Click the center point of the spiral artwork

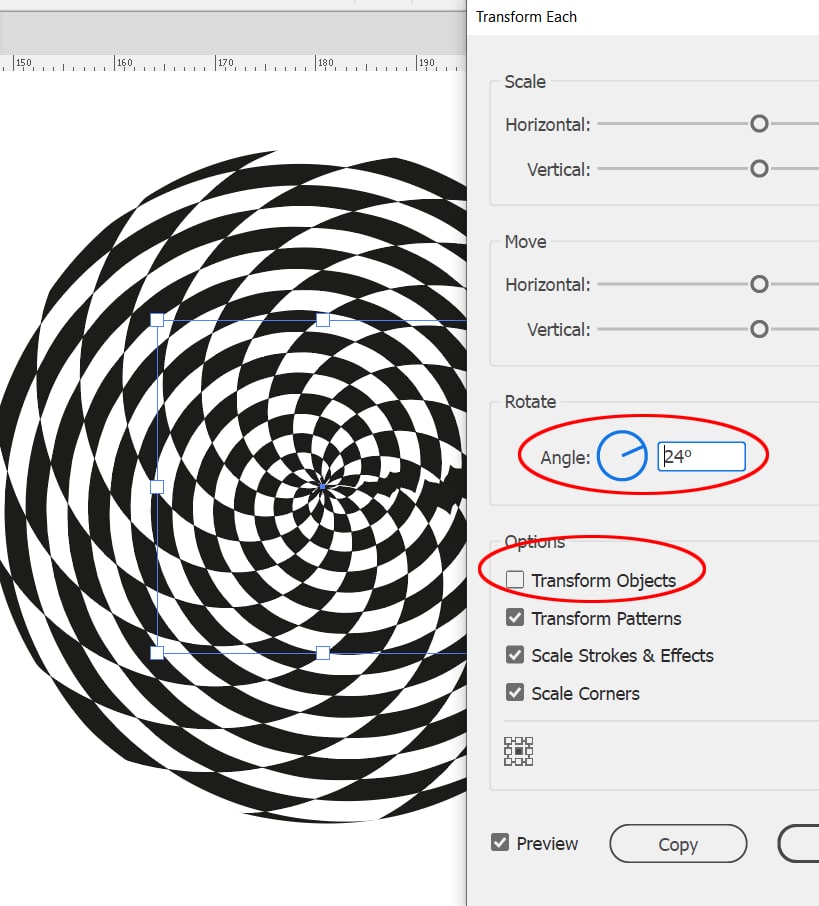pos(323,487)
